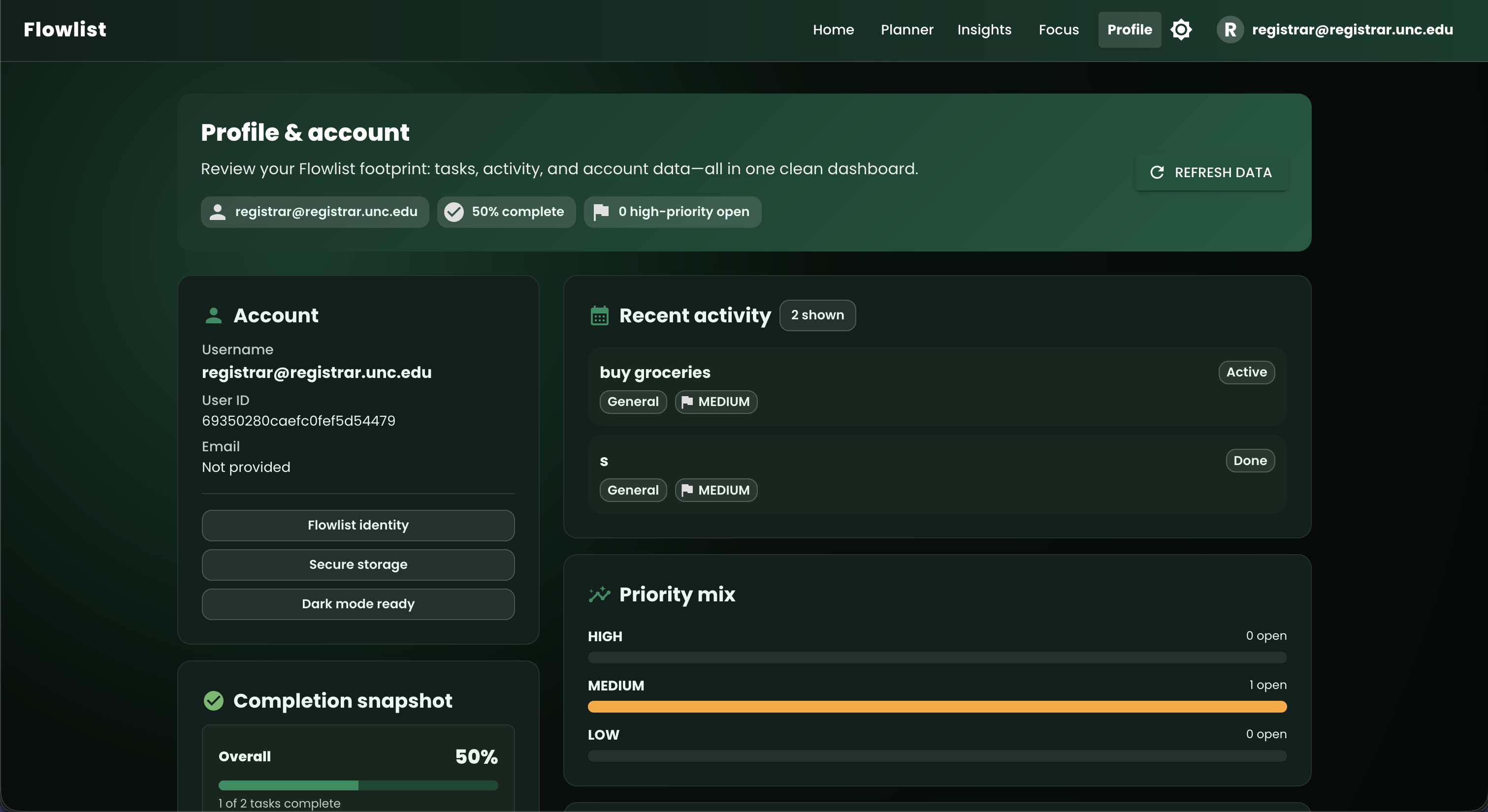Click the Secure storage button
Image resolution: width=1488 pixels, height=812 pixels.
click(x=358, y=565)
